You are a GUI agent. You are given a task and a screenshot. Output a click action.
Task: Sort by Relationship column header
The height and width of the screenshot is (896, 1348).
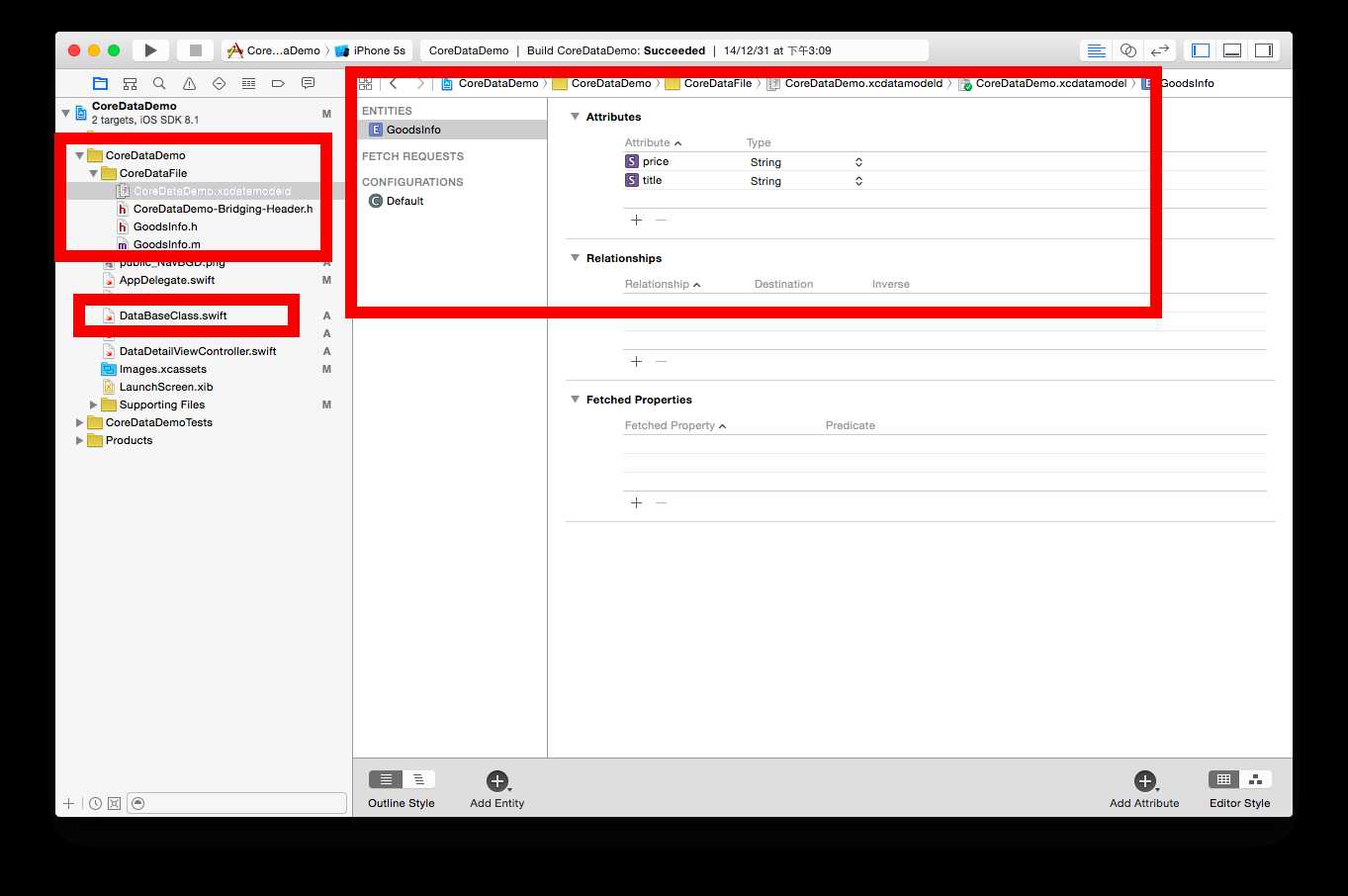point(663,285)
